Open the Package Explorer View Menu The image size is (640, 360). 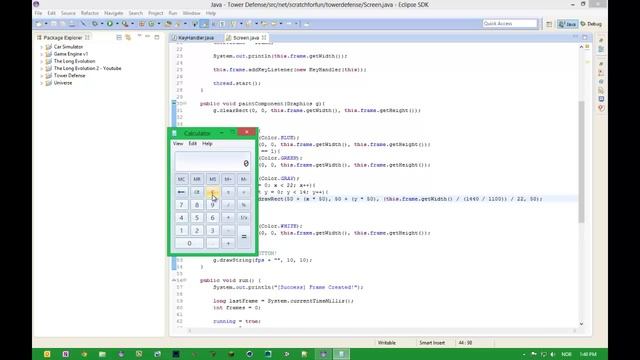click(x=139, y=37)
